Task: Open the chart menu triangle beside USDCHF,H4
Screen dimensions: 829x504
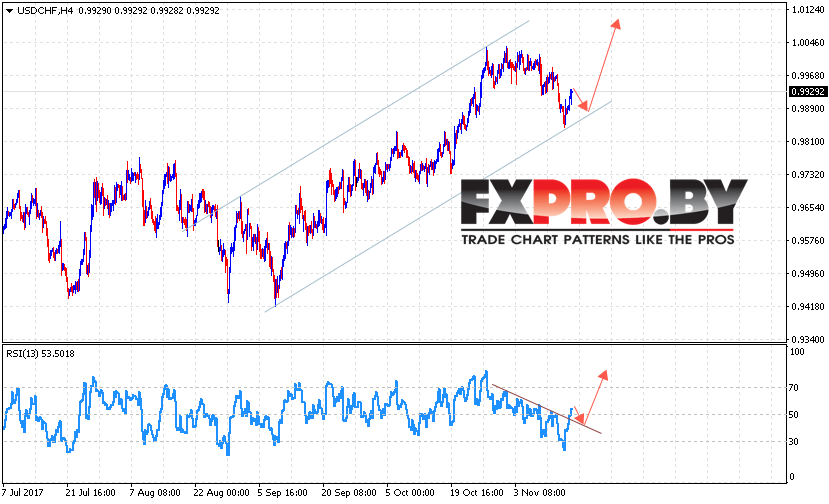Action: coord(9,11)
